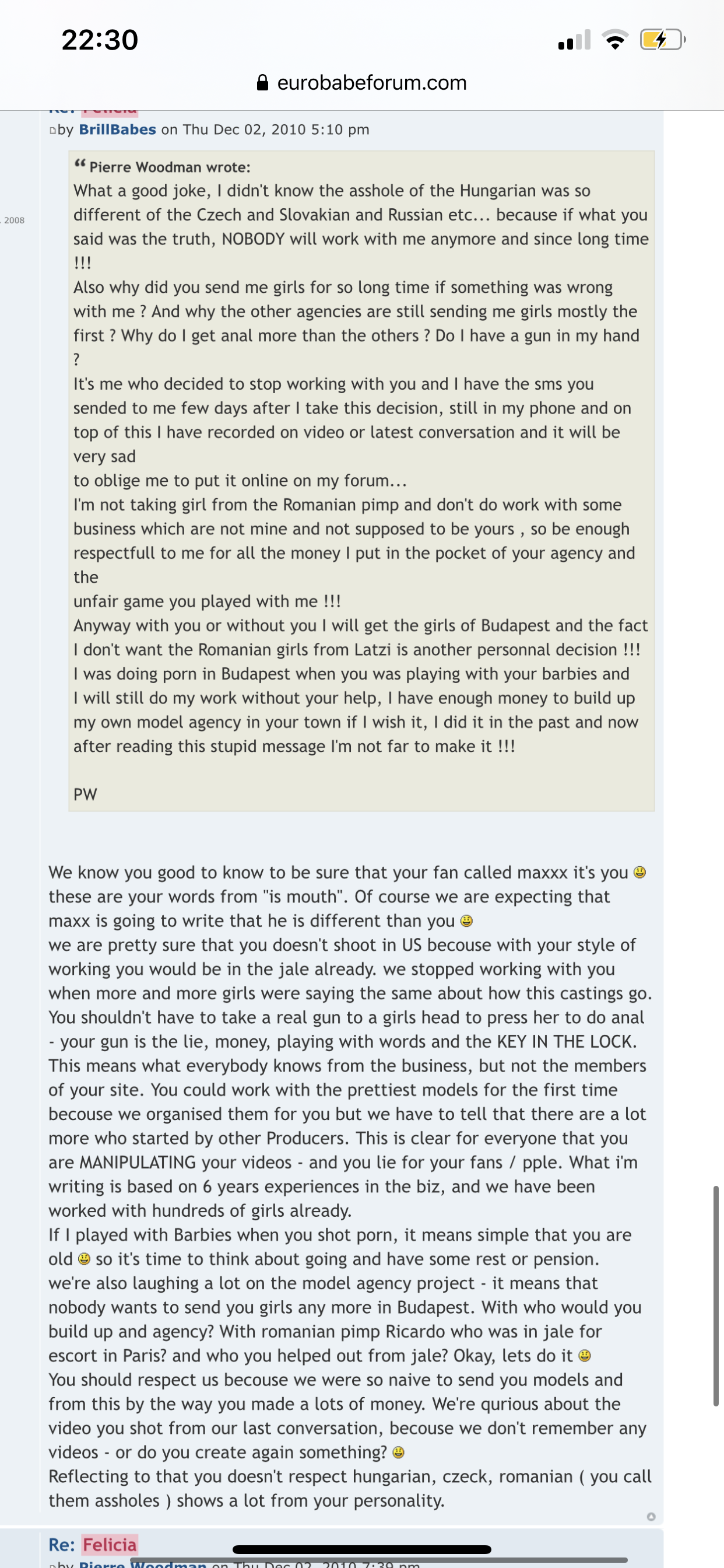Tap the home indicator bar at screen bottom
This screenshot has width=724, height=1568.
[361, 1549]
